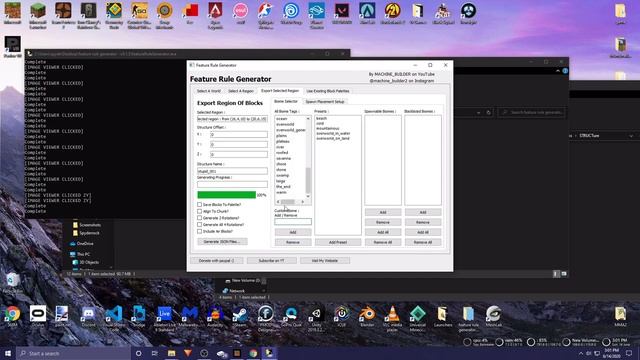The height and width of the screenshot is (360, 640).
Task: Click Remove under Blacklisted Biomes list
Action: pos(423,222)
